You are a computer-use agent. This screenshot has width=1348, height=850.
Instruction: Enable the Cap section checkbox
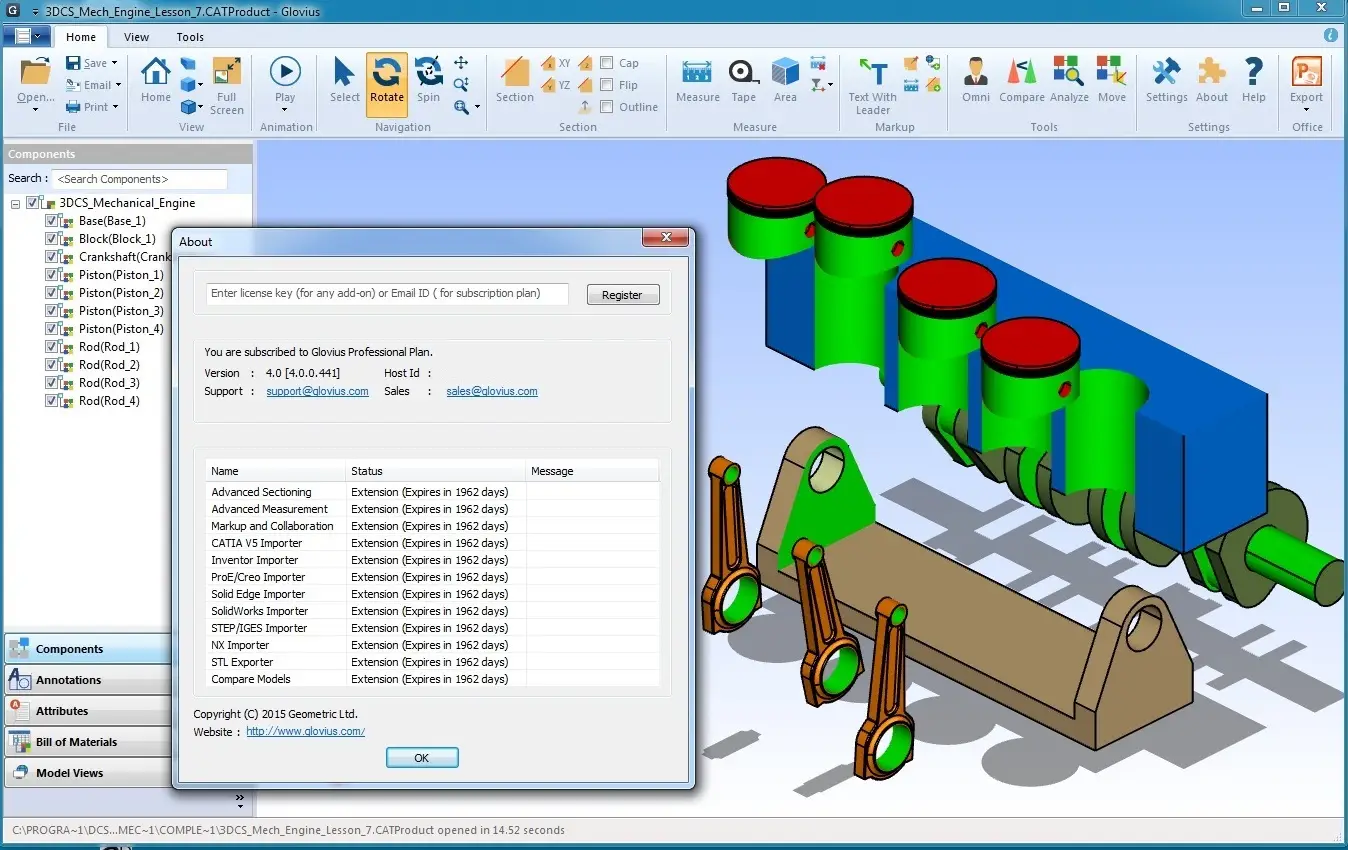click(x=607, y=63)
